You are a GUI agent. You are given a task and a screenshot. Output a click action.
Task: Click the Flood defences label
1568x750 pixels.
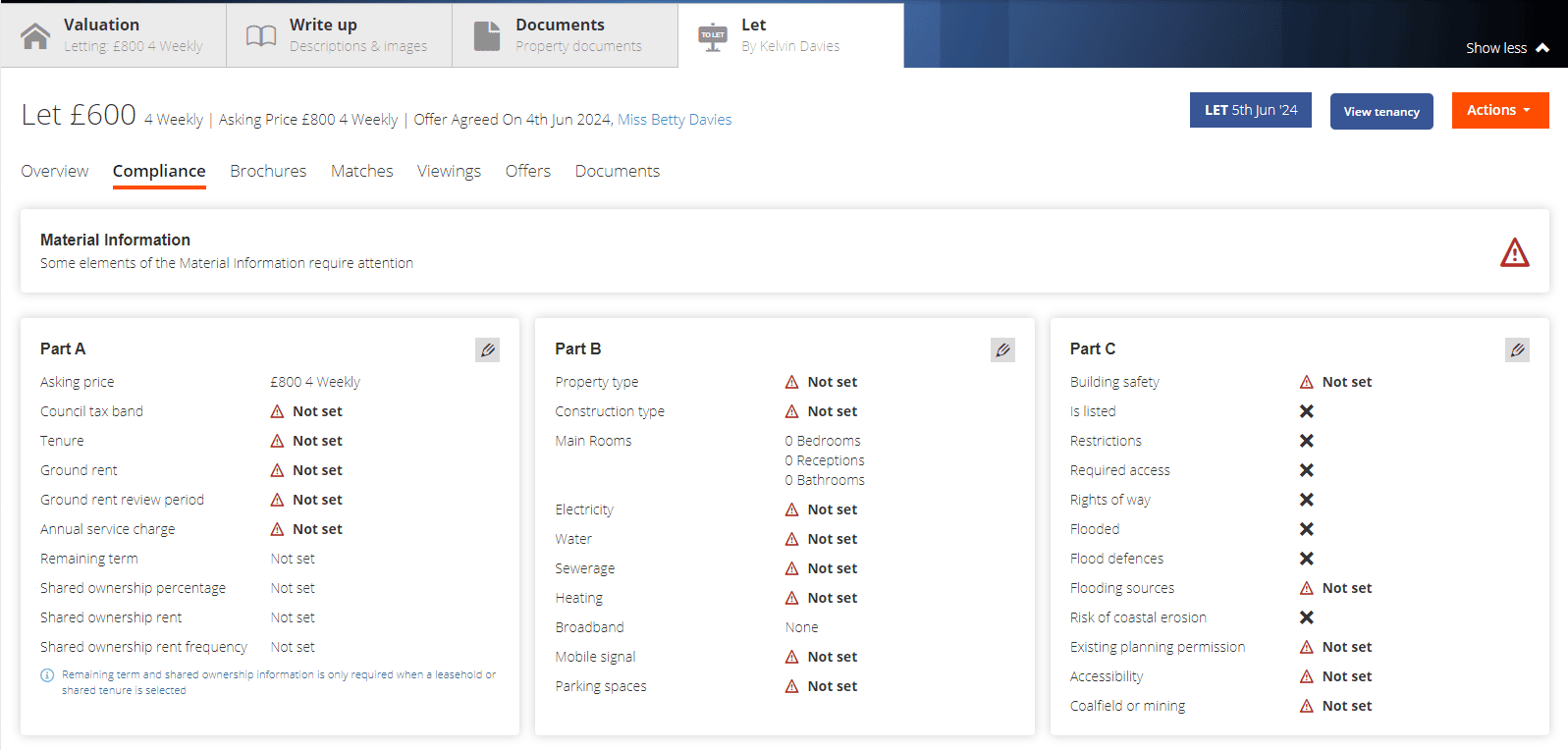[x=1116, y=559]
